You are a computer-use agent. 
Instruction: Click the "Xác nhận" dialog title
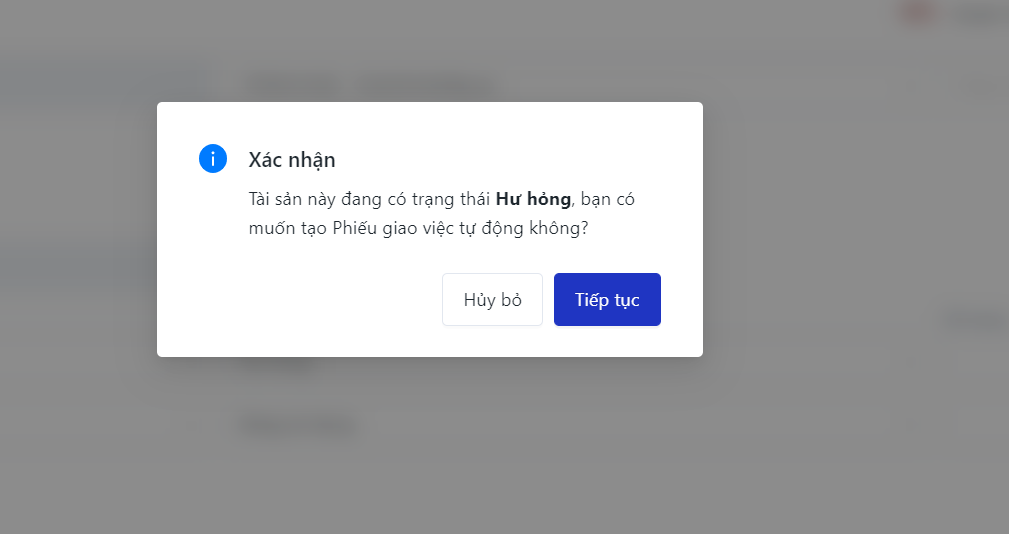[x=292, y=160]
